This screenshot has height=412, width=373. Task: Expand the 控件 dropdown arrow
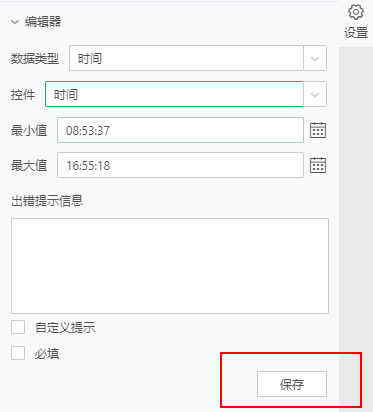point(315,94)
